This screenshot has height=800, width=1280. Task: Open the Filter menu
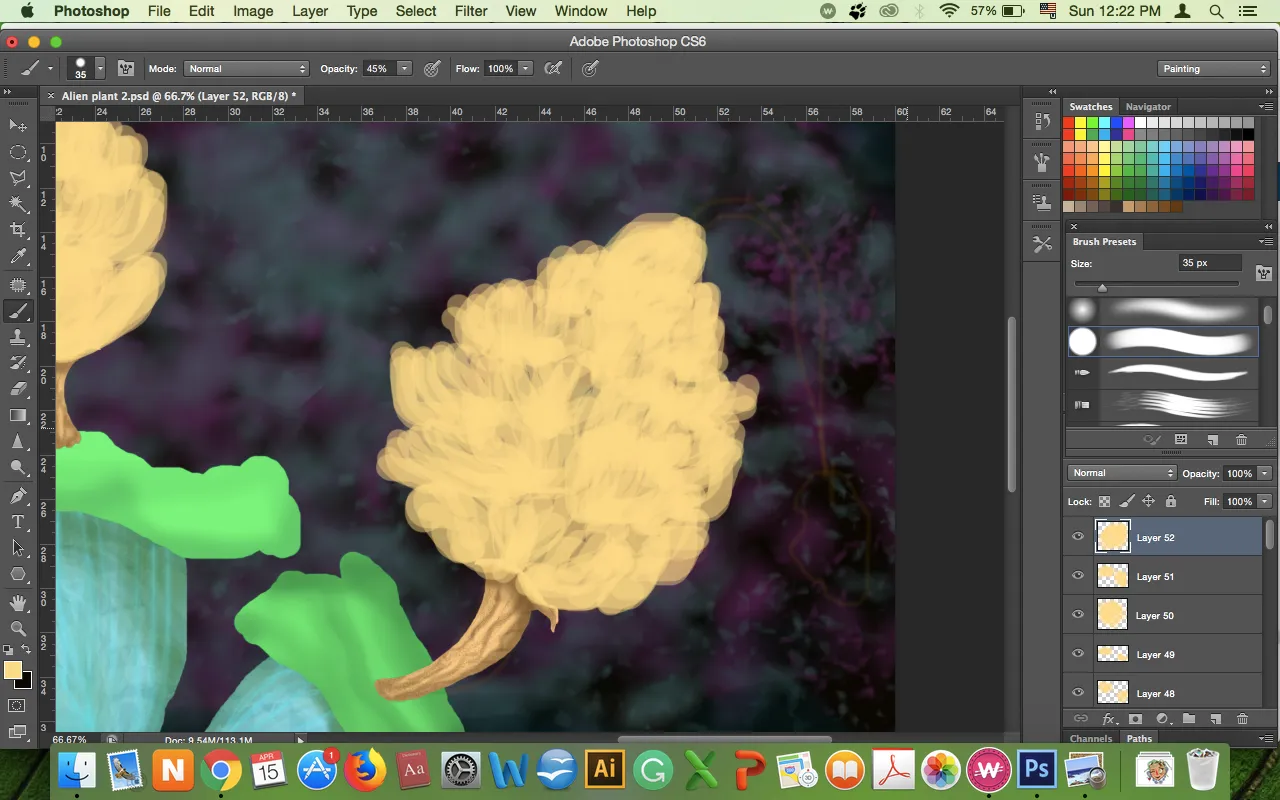coord(471,11)
